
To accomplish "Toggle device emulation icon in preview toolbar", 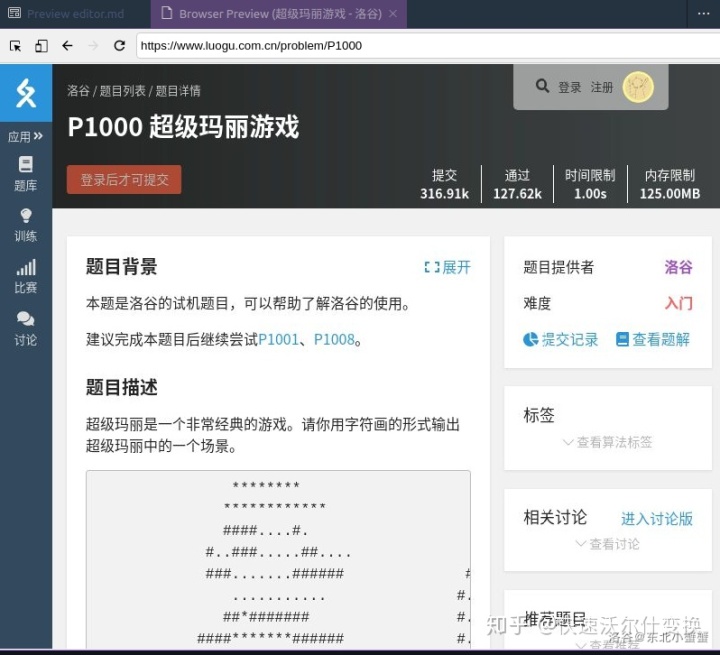I will tap(41, 46).
